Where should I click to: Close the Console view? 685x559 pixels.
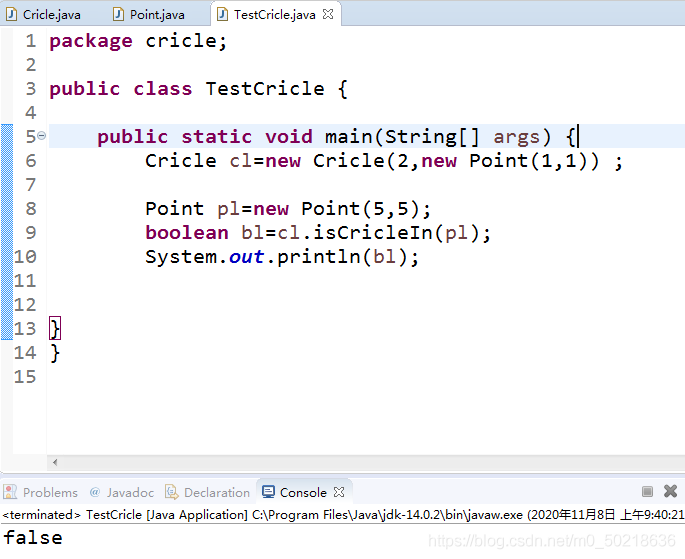pyautogui.click(x=339, y=492)
